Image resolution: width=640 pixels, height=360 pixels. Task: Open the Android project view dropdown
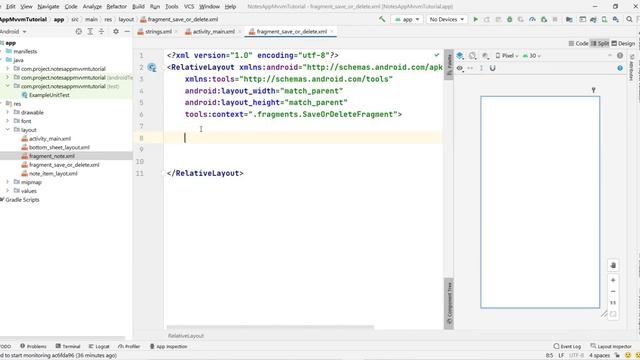[x=13, y=31]
